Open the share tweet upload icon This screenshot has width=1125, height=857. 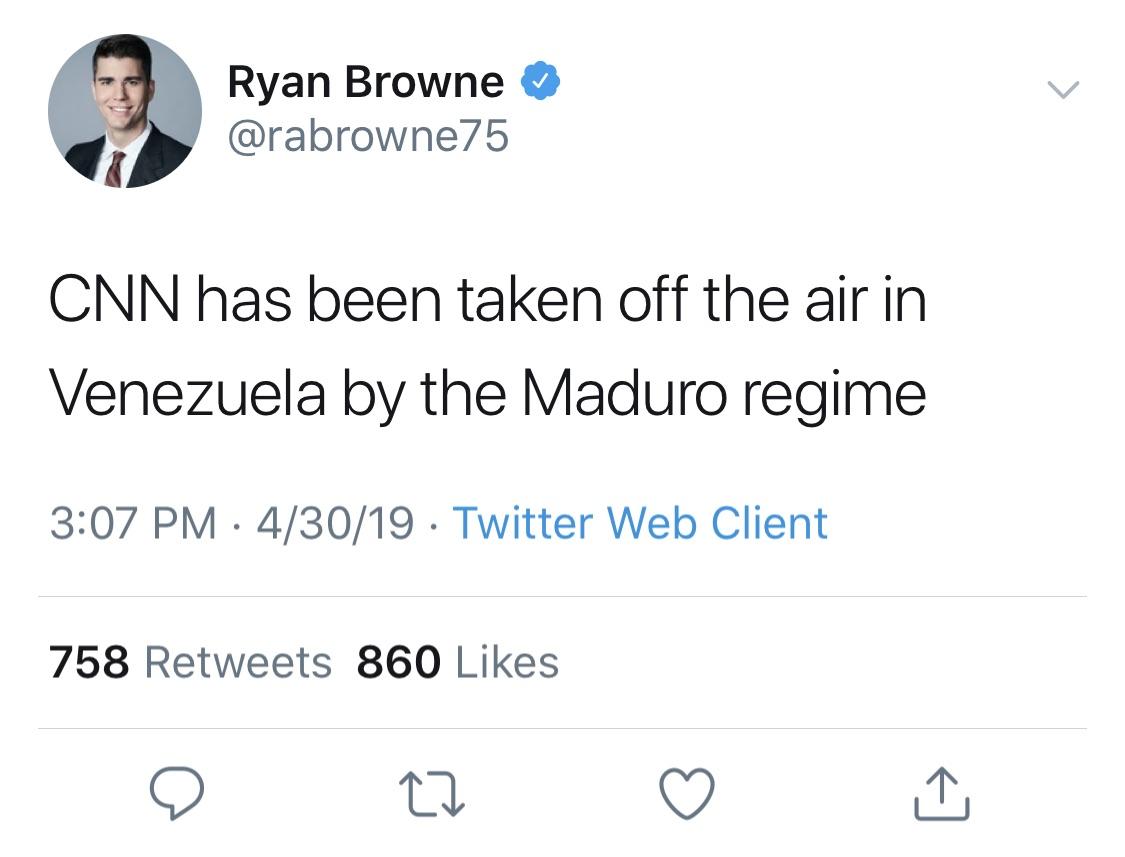click(x=942, y=794)
